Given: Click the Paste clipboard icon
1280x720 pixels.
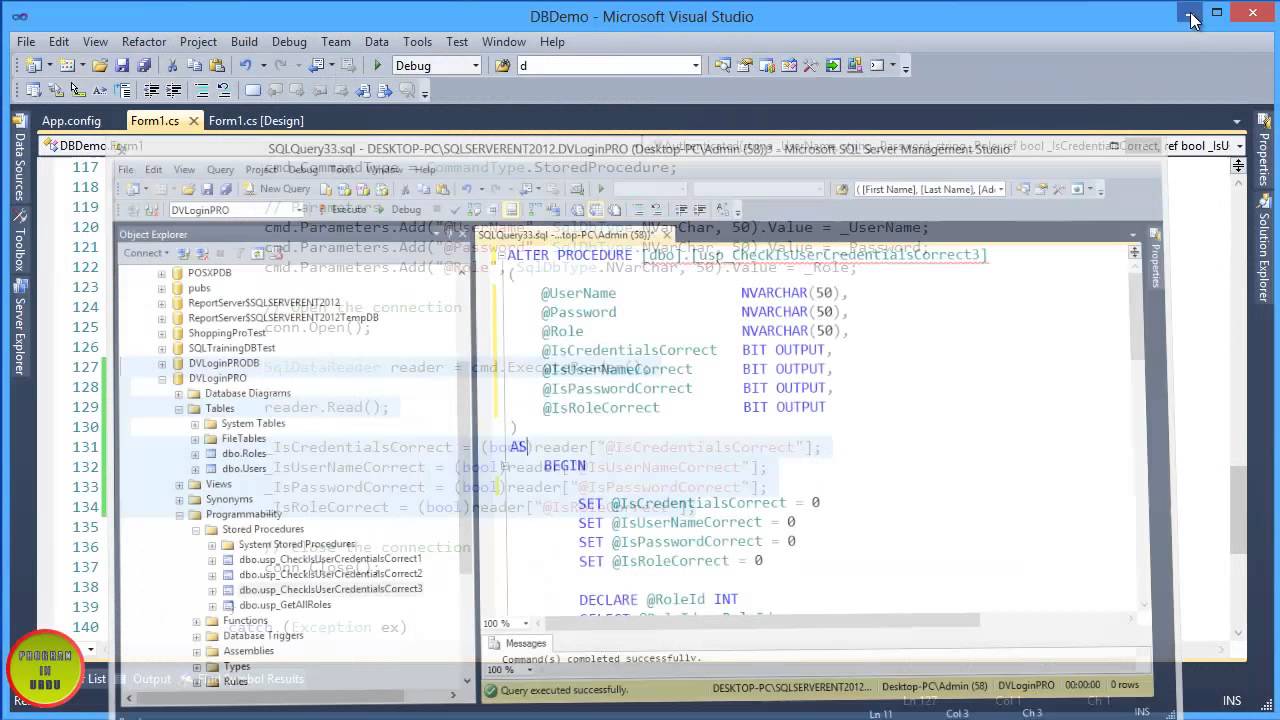Looking at the screenshot, I should tap(217, 65).
